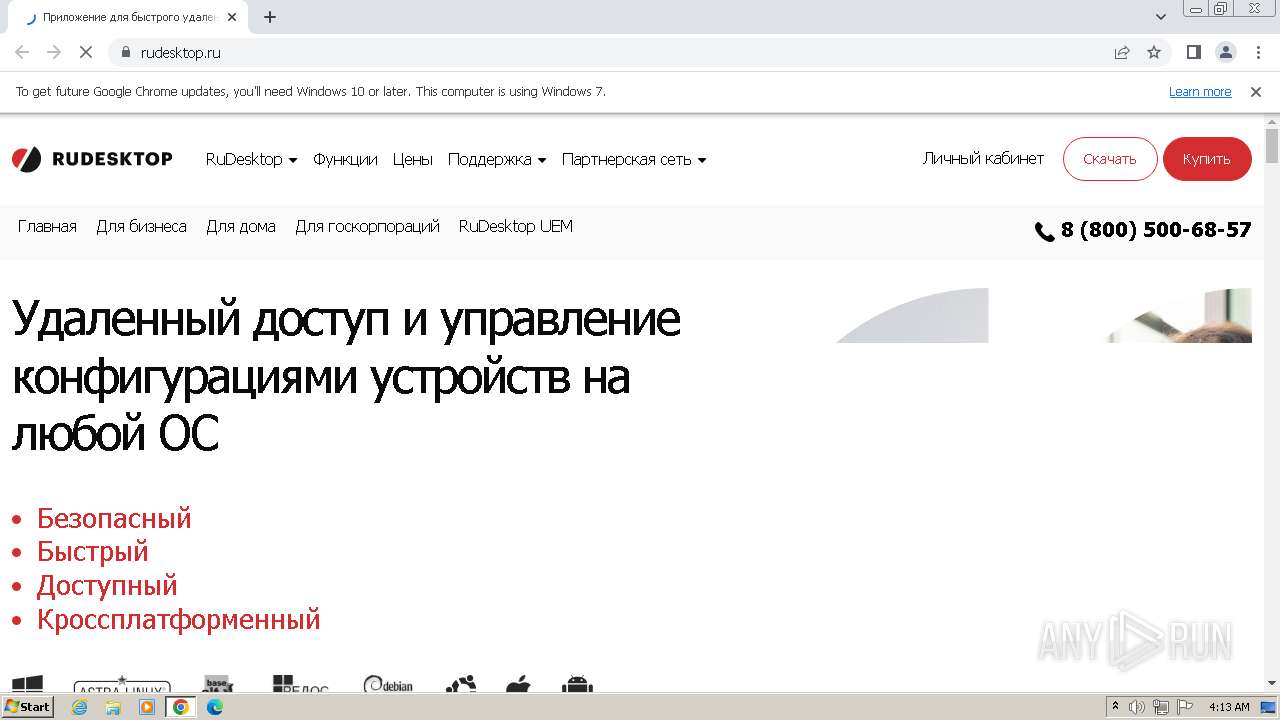The width and height of the screenshot is (1280, 720).
Task: Click the red Купить button
Action: 1207,159
